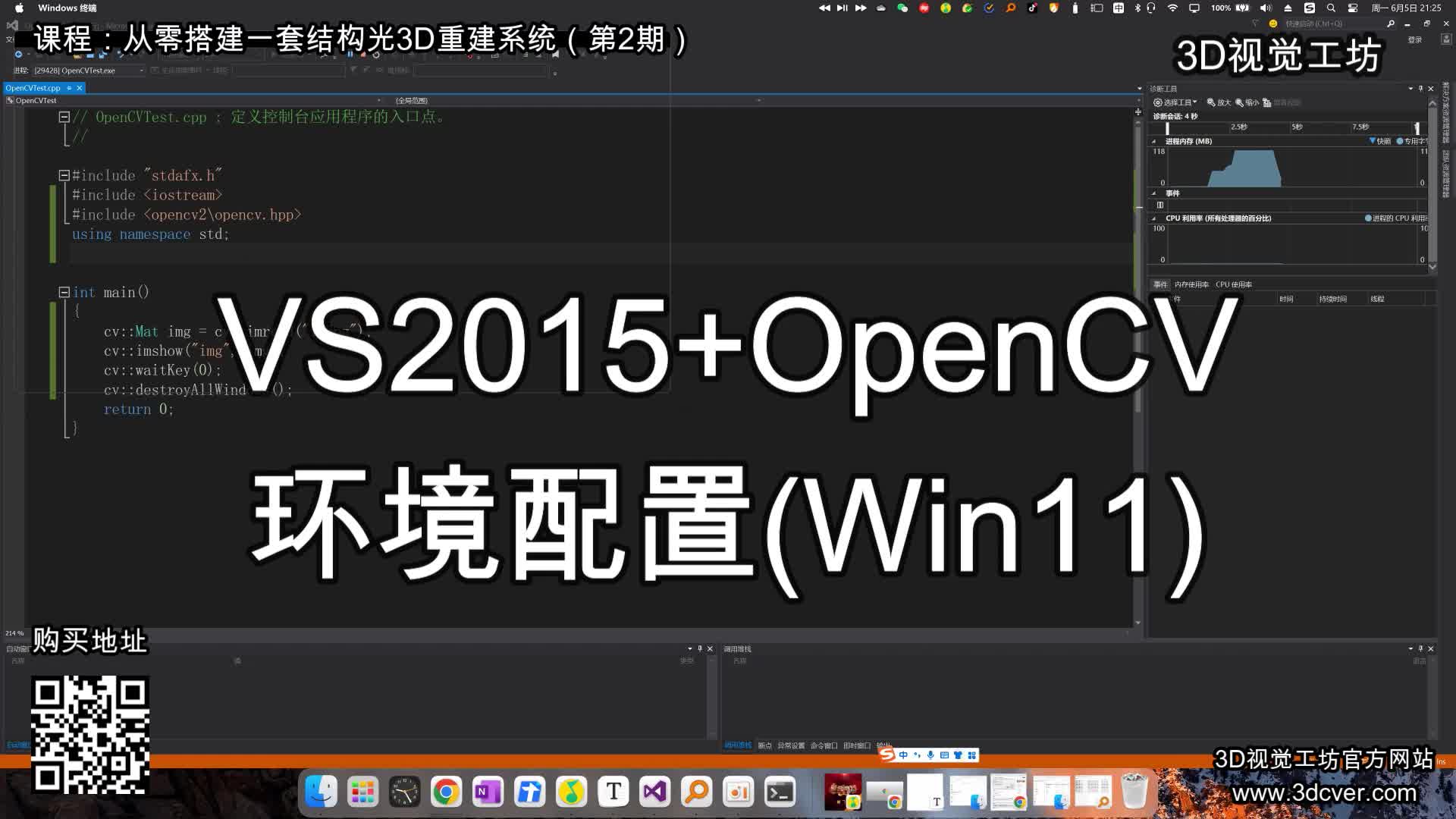The width and height of the screenshot is (1456, 819).
Task: Click the Terminal icon in dock
Action: (782, 792)
